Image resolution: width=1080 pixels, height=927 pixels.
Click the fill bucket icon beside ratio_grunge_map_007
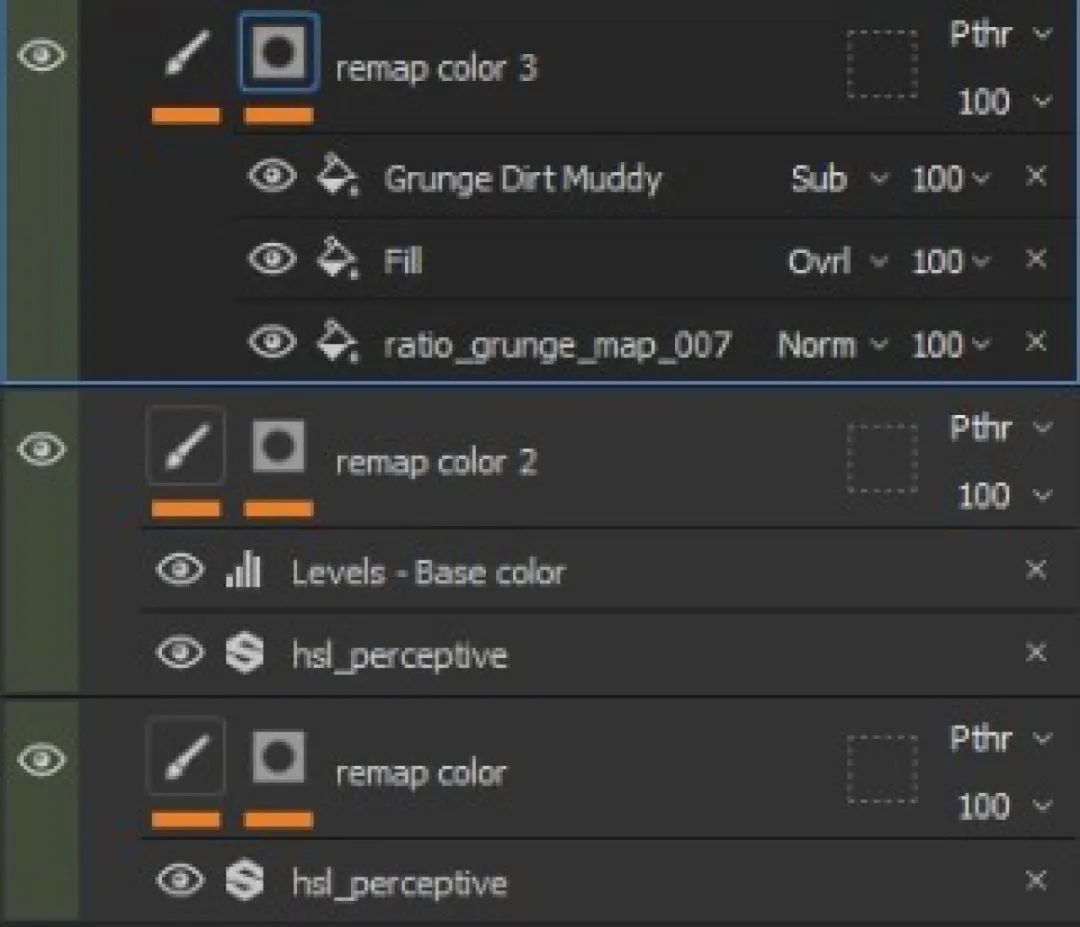337,345
